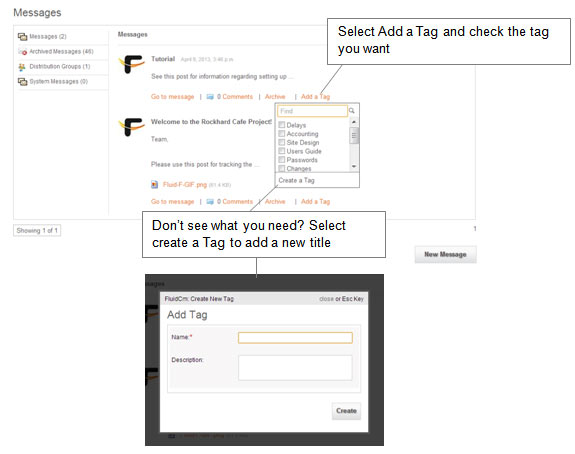
Task: Check the Delays tag checkbox
Action: coord(282,125)
